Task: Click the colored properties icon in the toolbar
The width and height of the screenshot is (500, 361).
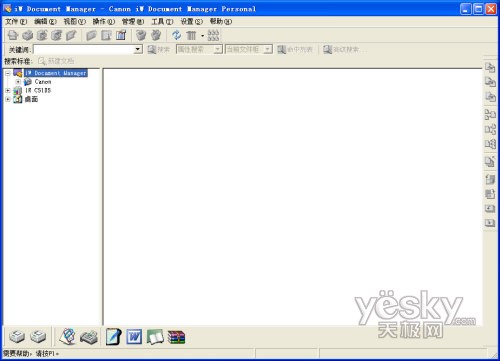Action: coord(121,35)
